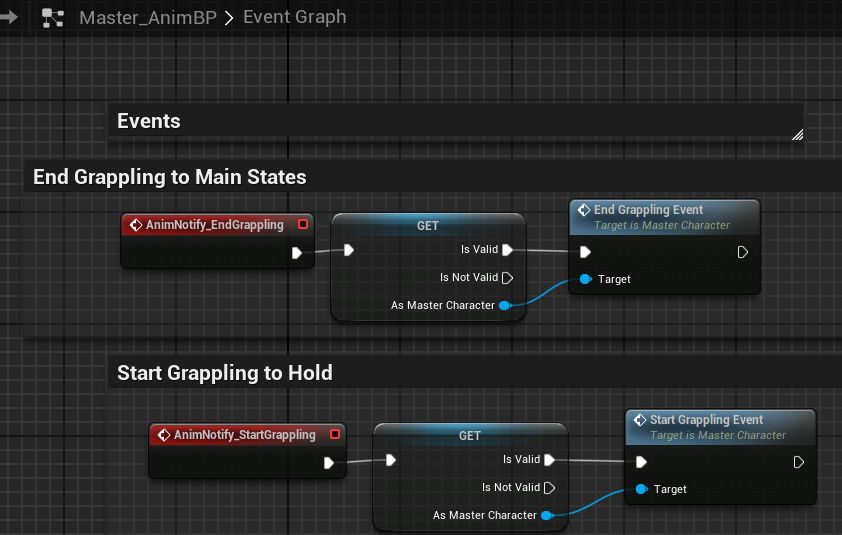The height and width of the screenshot is (535, 842).
Task: Click the End Grappling Event function icon
Action: (x=584, y=210)
